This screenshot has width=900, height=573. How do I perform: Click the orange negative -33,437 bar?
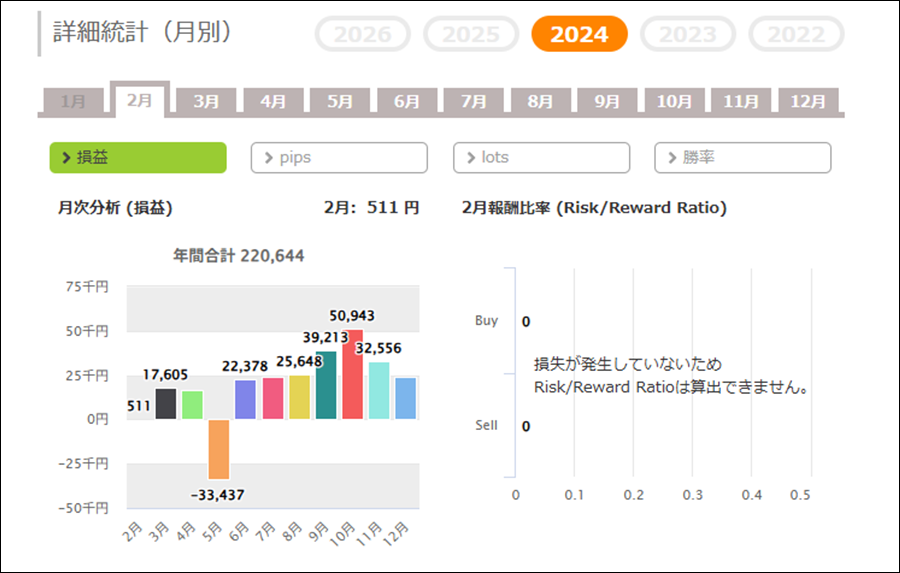(x=219, y=448)
